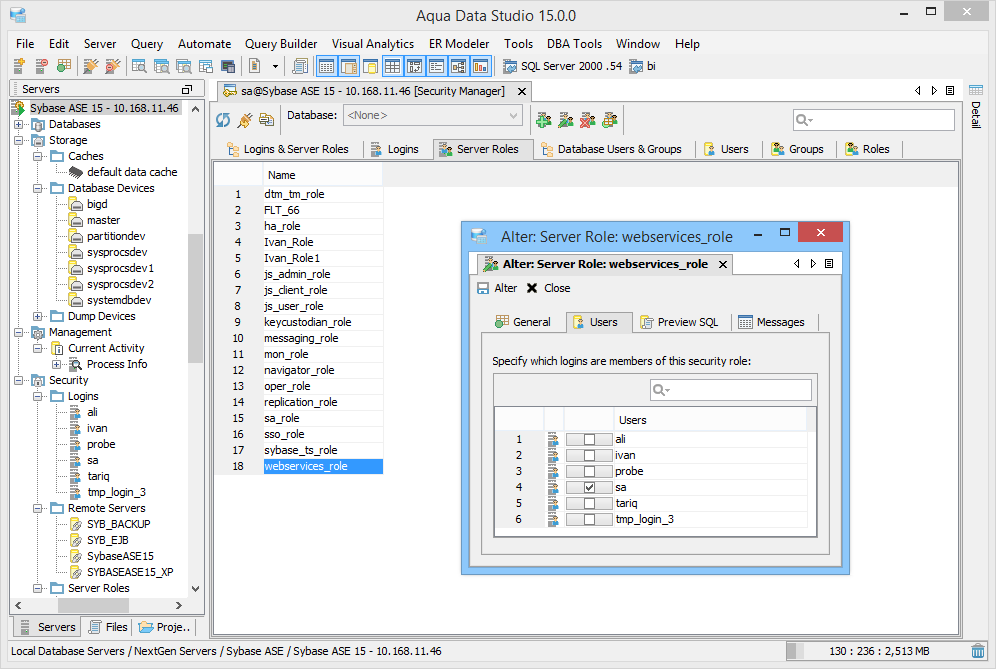Click the Servers tree vertical scrollbar
Screen dimensions: 996x669
[x=195, y=297]
